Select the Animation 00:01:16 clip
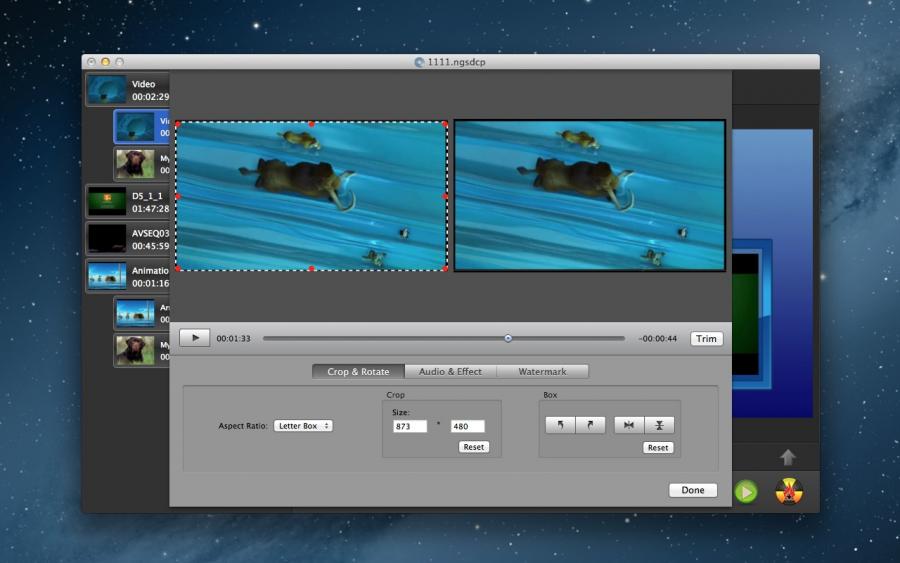The height and width of the screenshot is (563, 900). (128, 277)
